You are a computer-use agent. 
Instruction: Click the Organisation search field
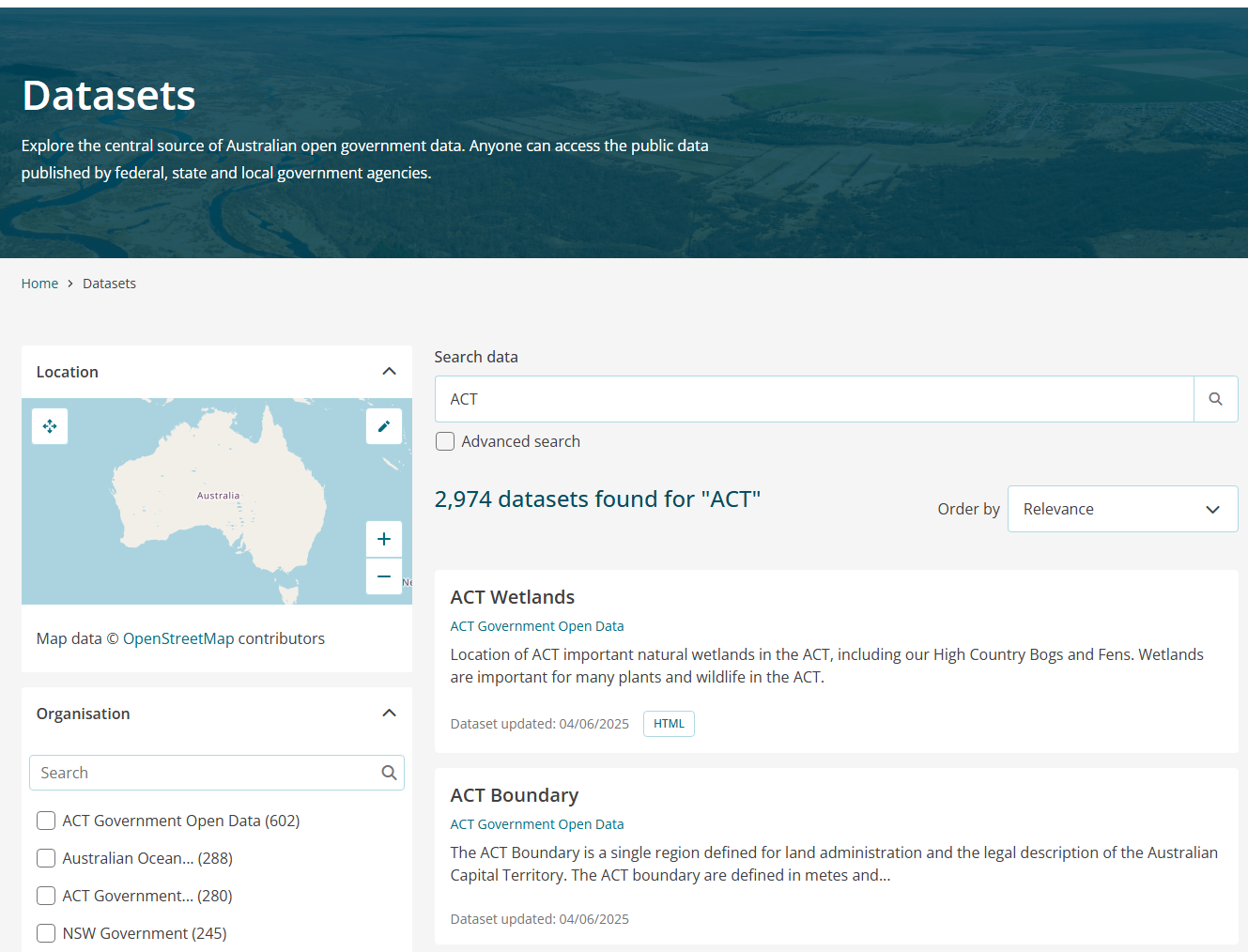click(x=205, y=773)
